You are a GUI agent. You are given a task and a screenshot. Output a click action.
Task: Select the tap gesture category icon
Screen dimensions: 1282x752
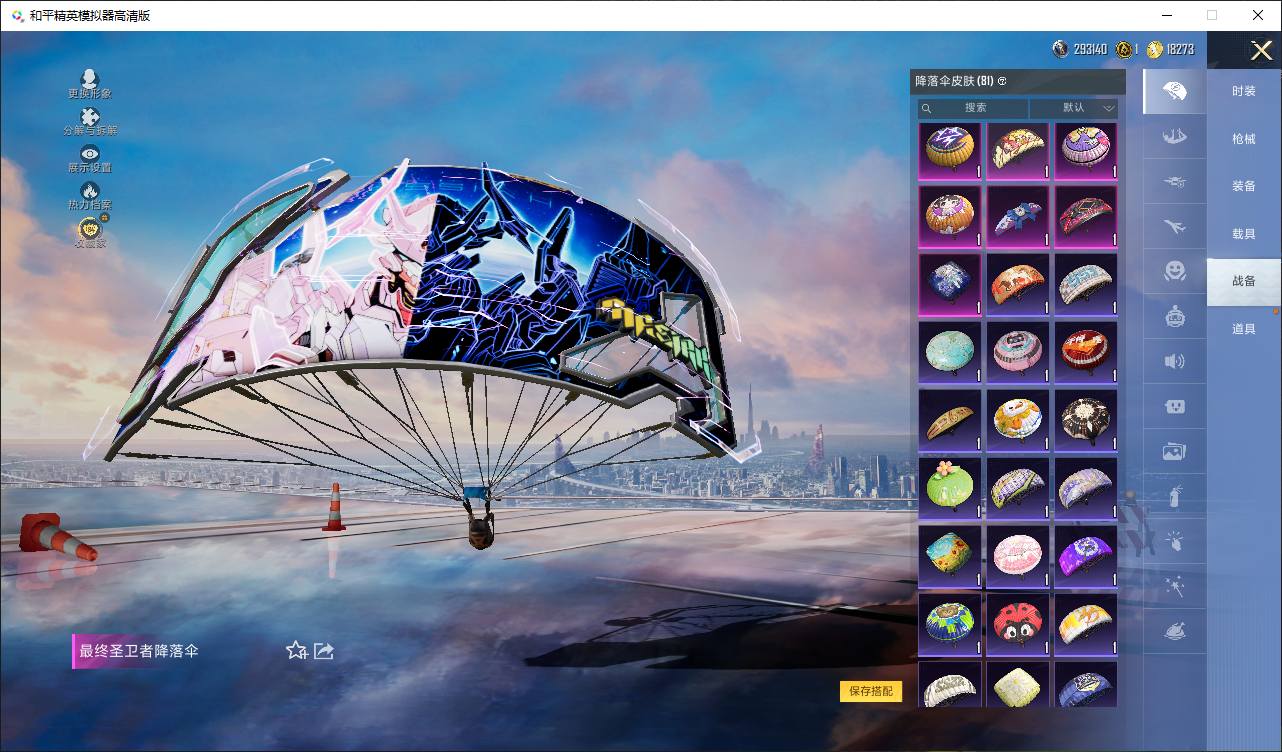pyautogui.click(x=1175, y=541)
